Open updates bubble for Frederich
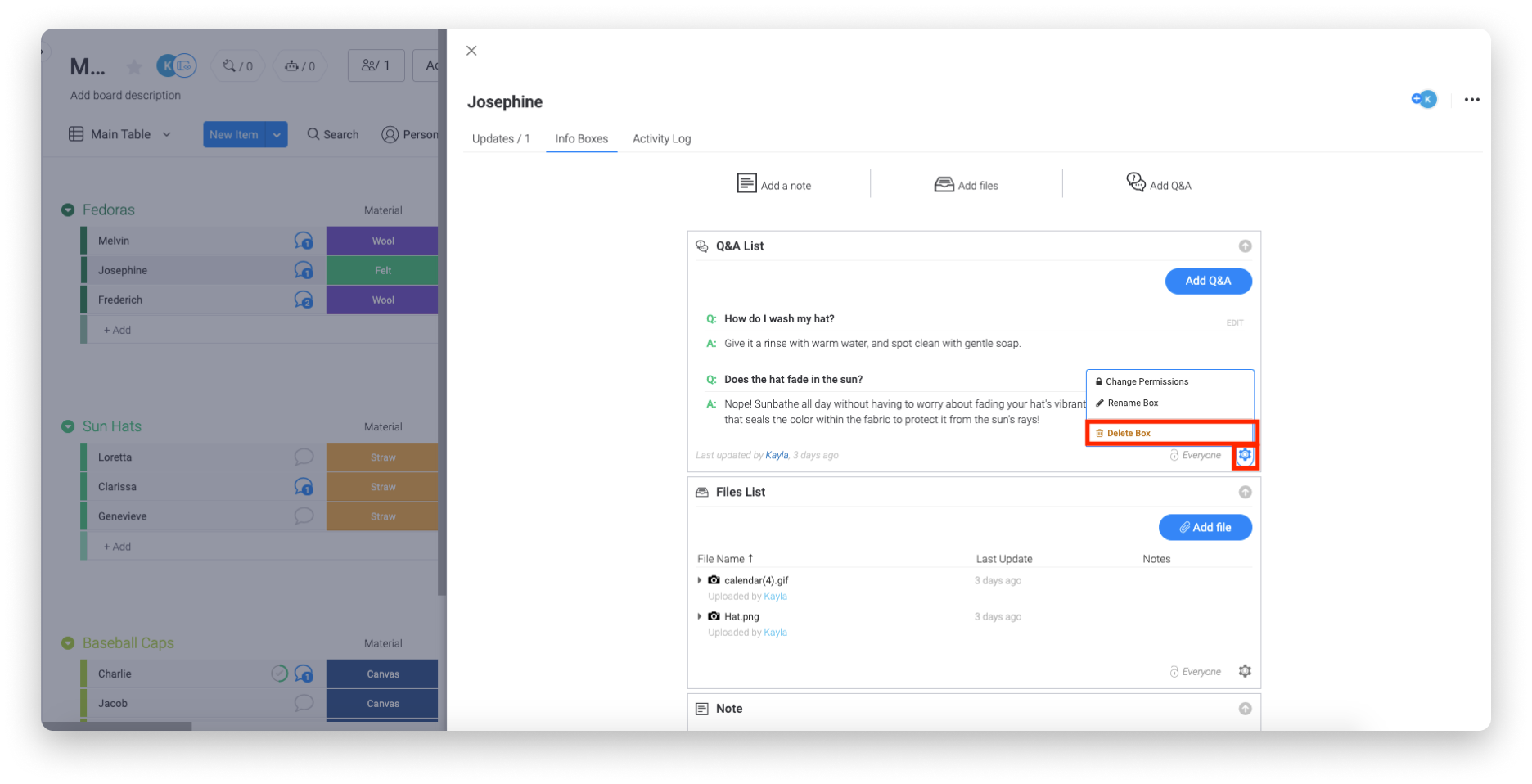Screen dimensions: 1532x784 304,300
